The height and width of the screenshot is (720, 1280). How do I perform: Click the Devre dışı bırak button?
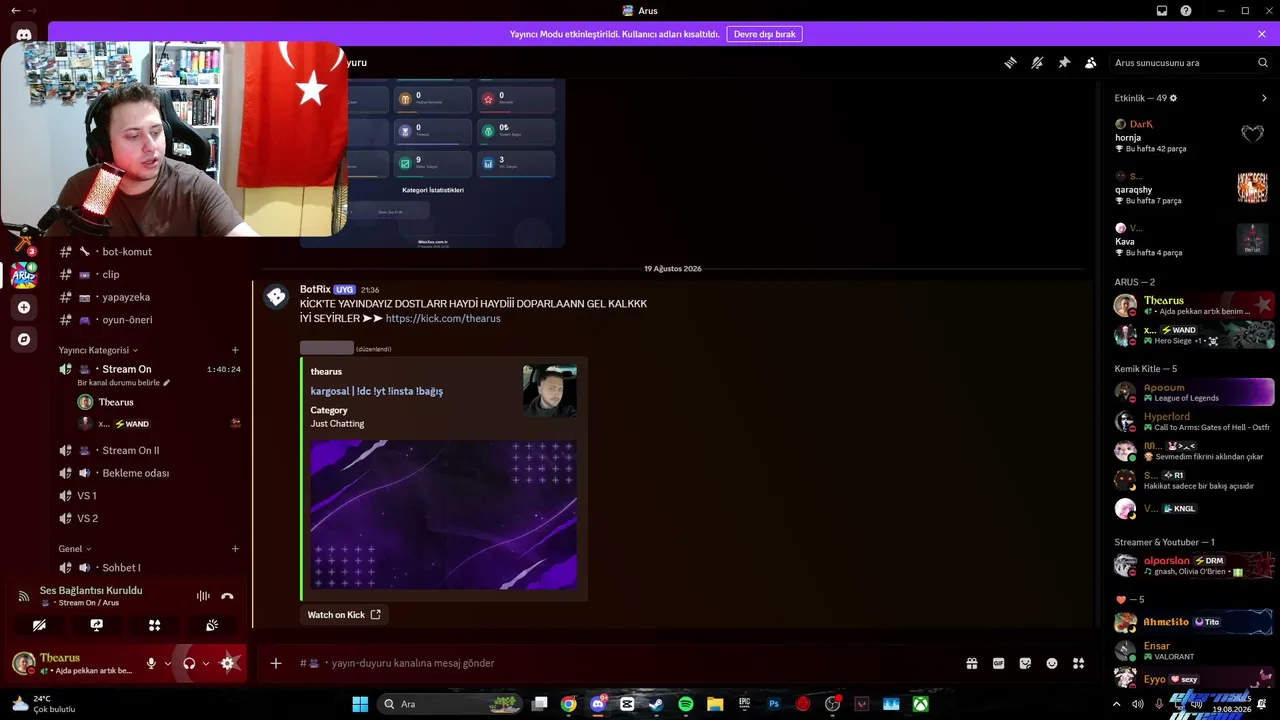(765, 34)
